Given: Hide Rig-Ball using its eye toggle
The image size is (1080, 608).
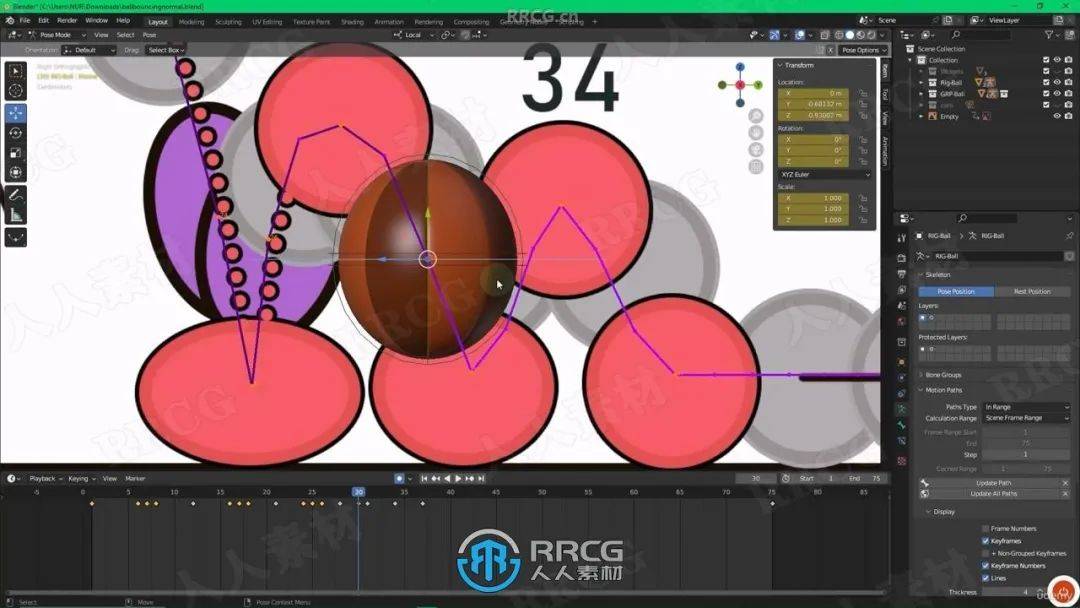Looking at the screenshot, I should pos(1057,82).
